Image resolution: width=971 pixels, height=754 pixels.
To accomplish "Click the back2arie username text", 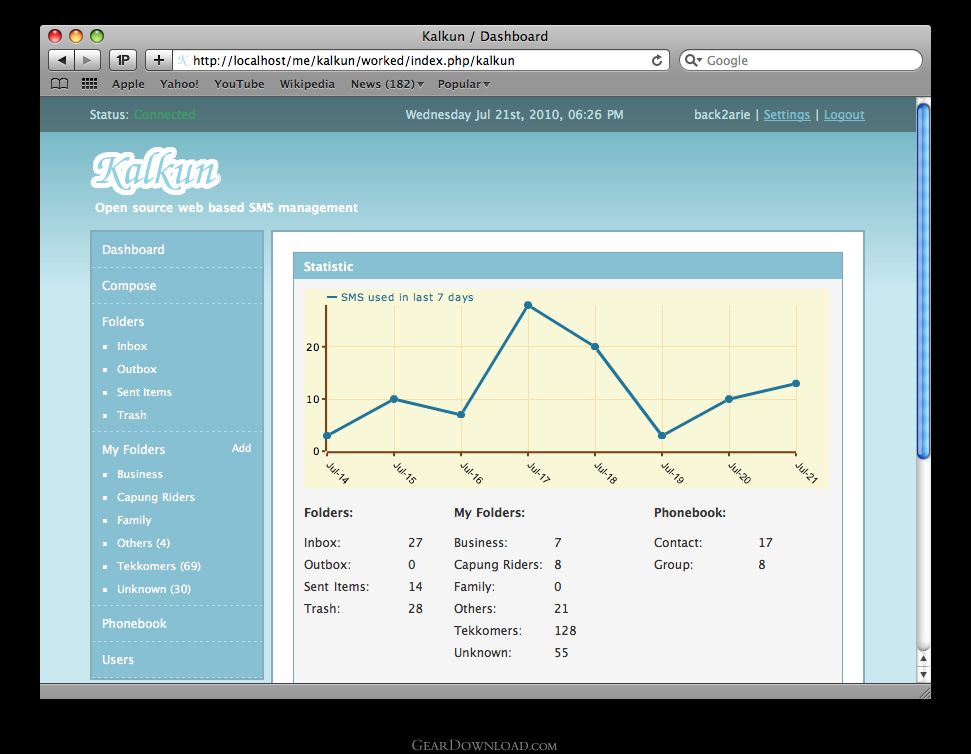I will (x=722, y=115).
